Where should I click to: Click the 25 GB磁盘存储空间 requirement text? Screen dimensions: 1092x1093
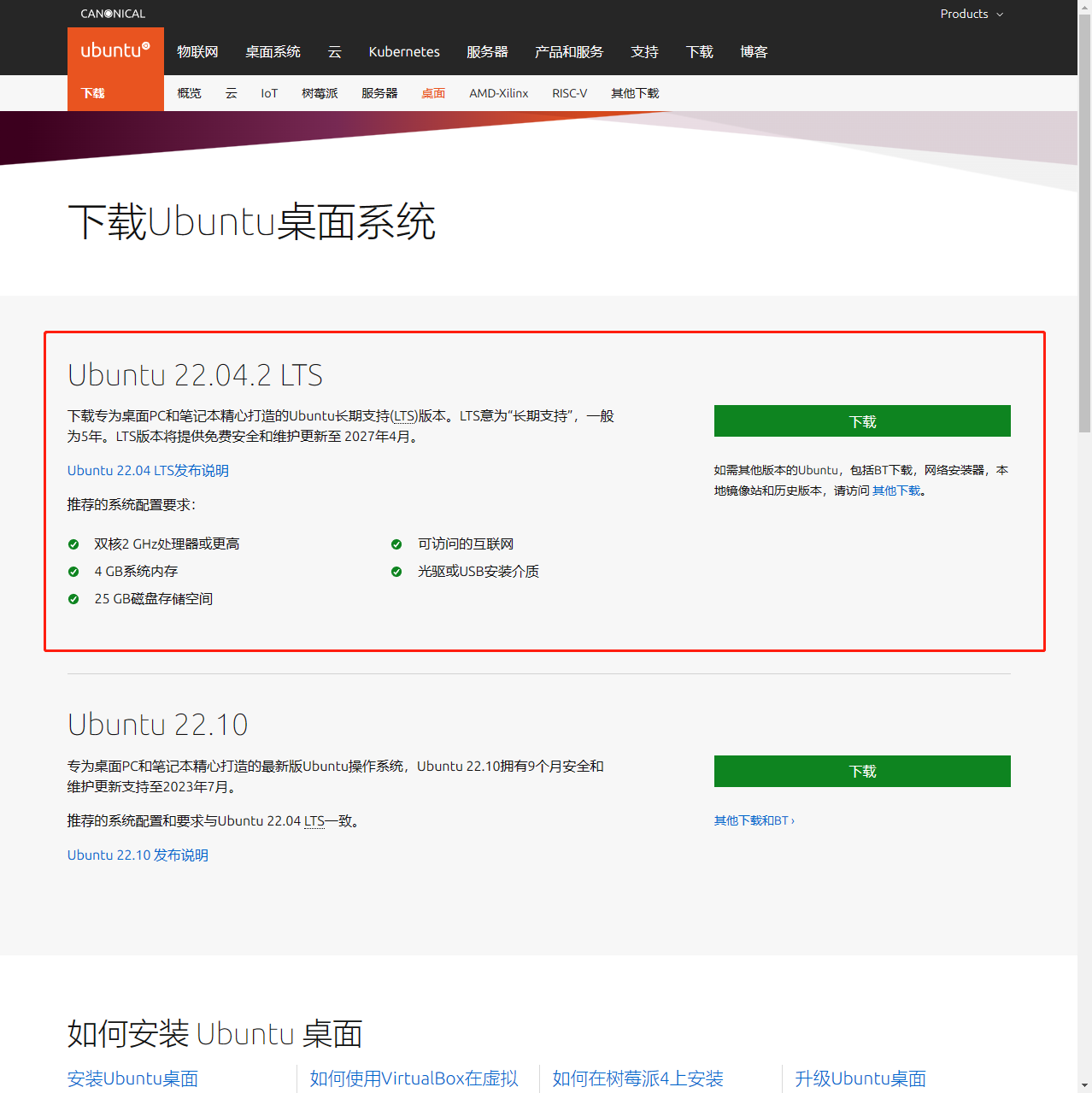click(x=154, y=599)
